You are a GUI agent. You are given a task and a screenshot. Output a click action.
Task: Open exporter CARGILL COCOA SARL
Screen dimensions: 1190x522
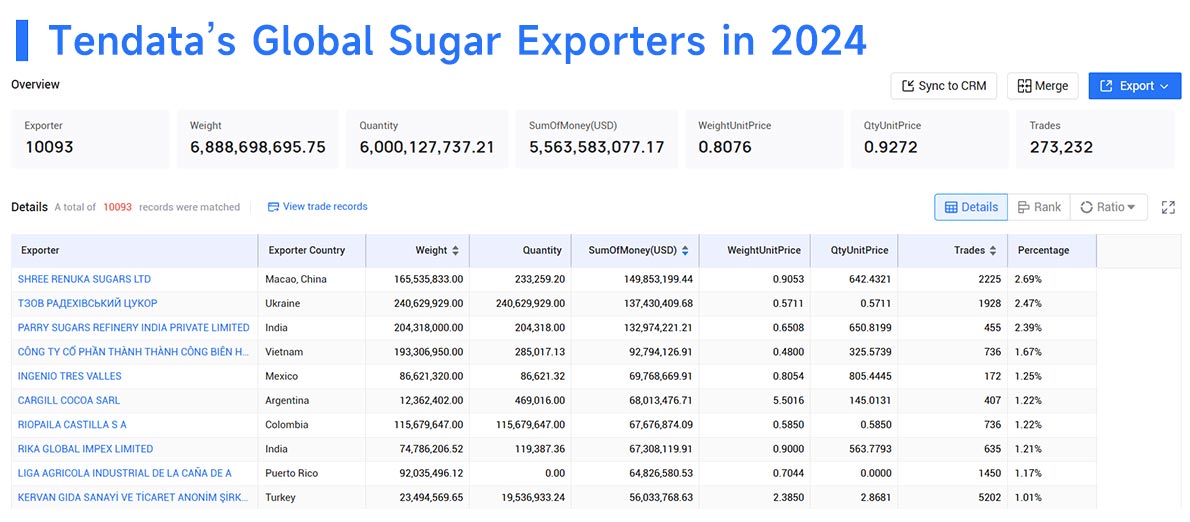click(x=69, y=401)
